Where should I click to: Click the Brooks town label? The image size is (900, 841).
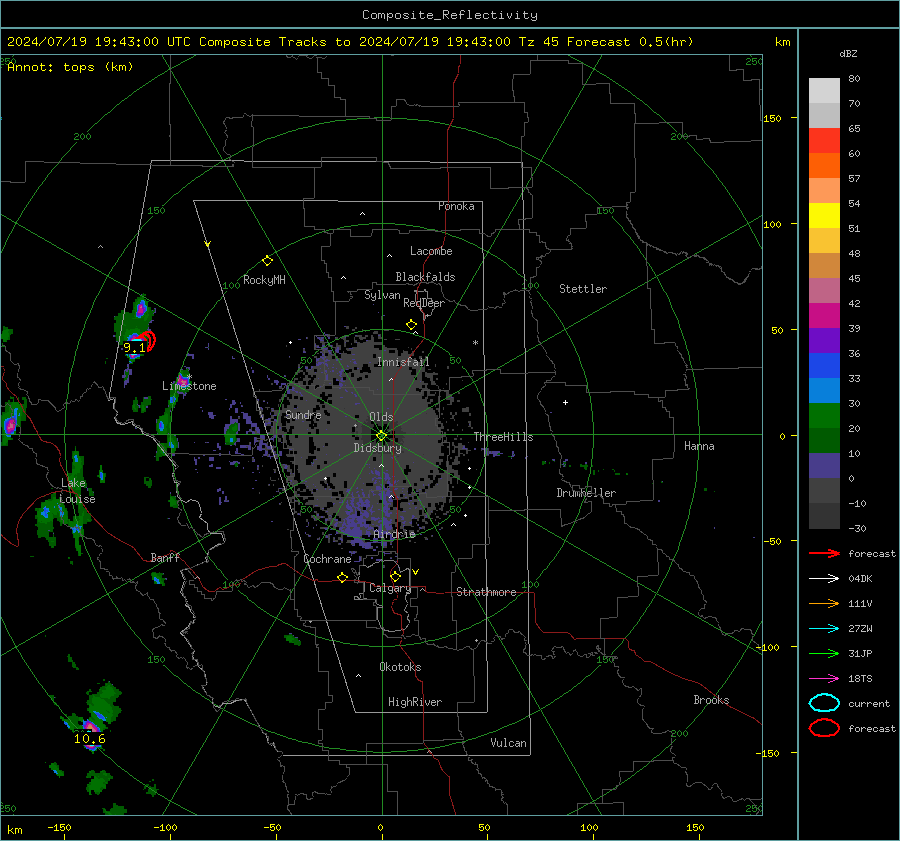click(711, 700)
